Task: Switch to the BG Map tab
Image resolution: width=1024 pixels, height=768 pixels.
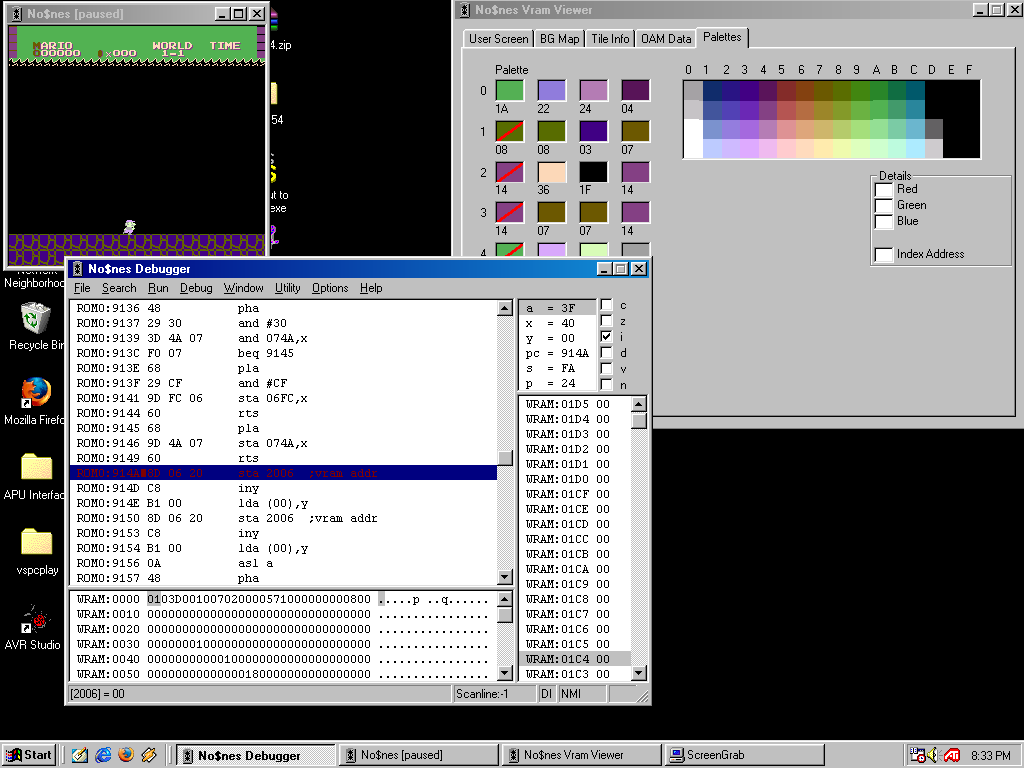Action: (560, 39)
